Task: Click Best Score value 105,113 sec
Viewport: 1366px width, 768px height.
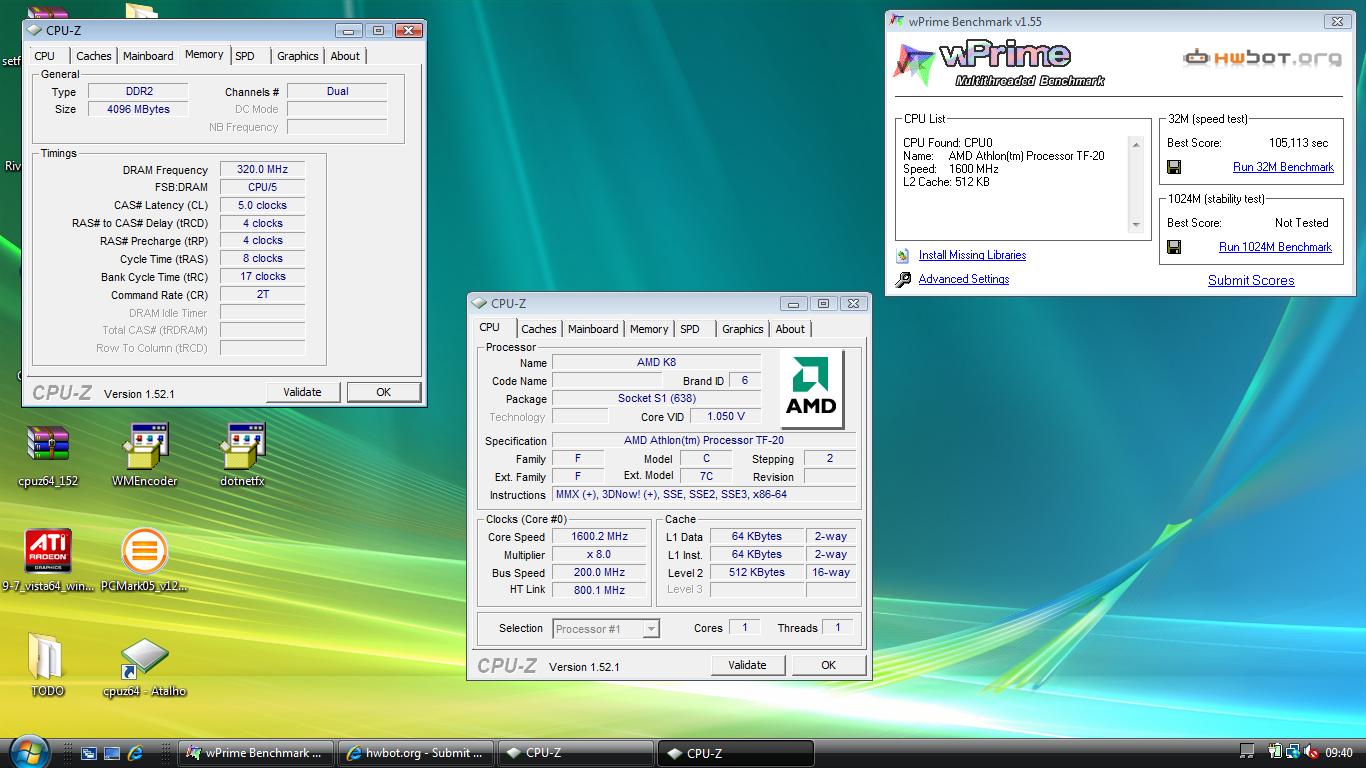Action: tap(1299, 143)
